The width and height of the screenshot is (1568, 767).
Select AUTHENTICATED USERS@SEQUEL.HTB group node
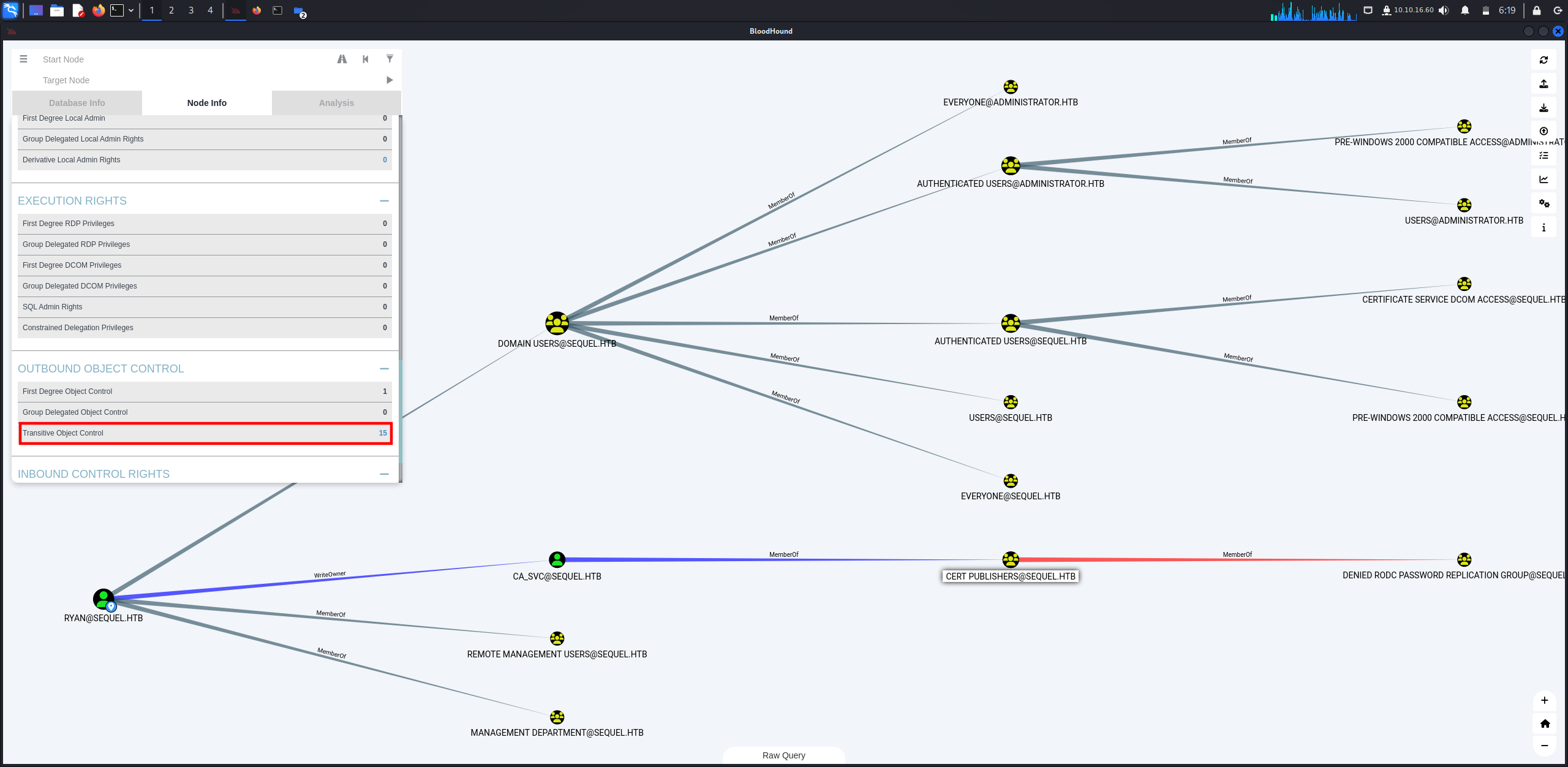[1011, 323]
